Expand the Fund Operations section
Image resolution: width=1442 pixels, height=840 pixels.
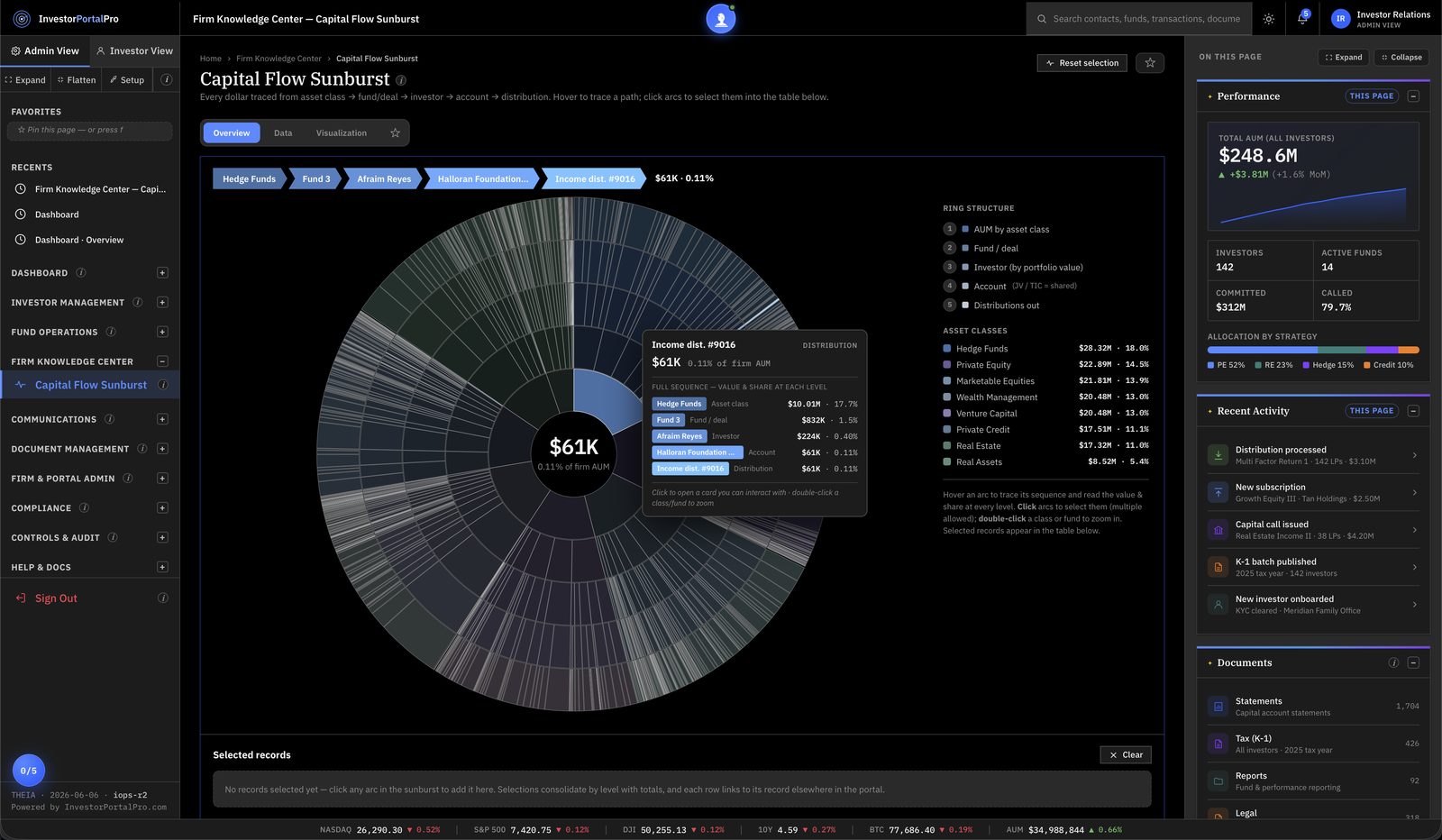tap(162, 332)
